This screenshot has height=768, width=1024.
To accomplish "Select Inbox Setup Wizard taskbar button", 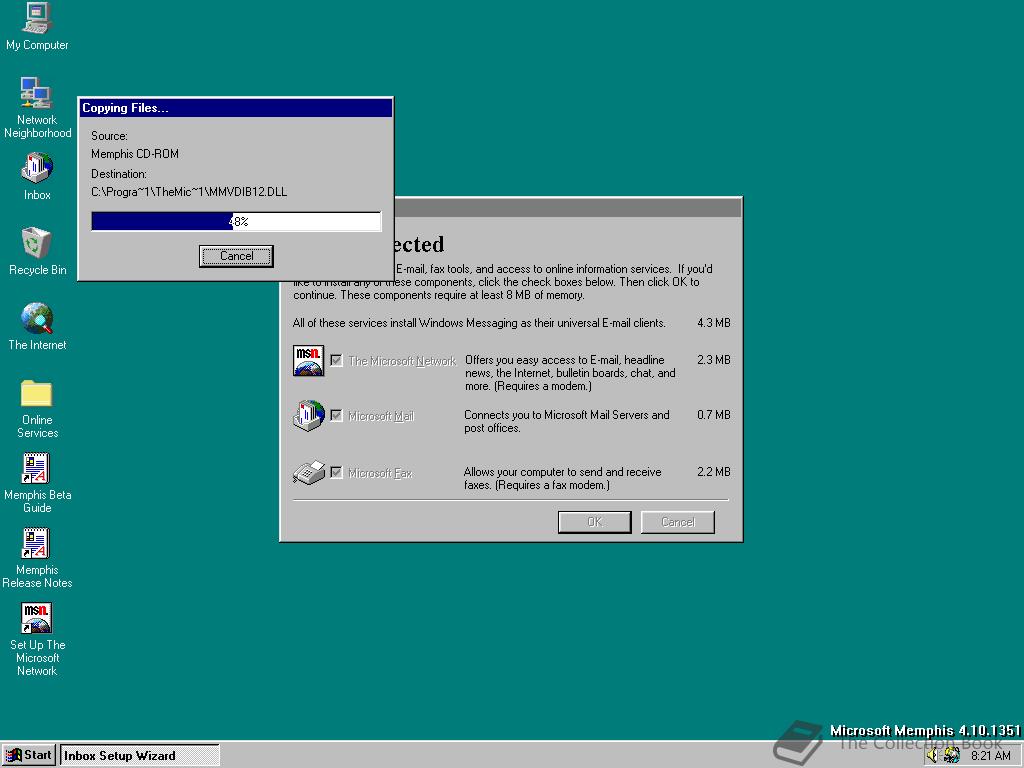I will click(x=140, y=756).
